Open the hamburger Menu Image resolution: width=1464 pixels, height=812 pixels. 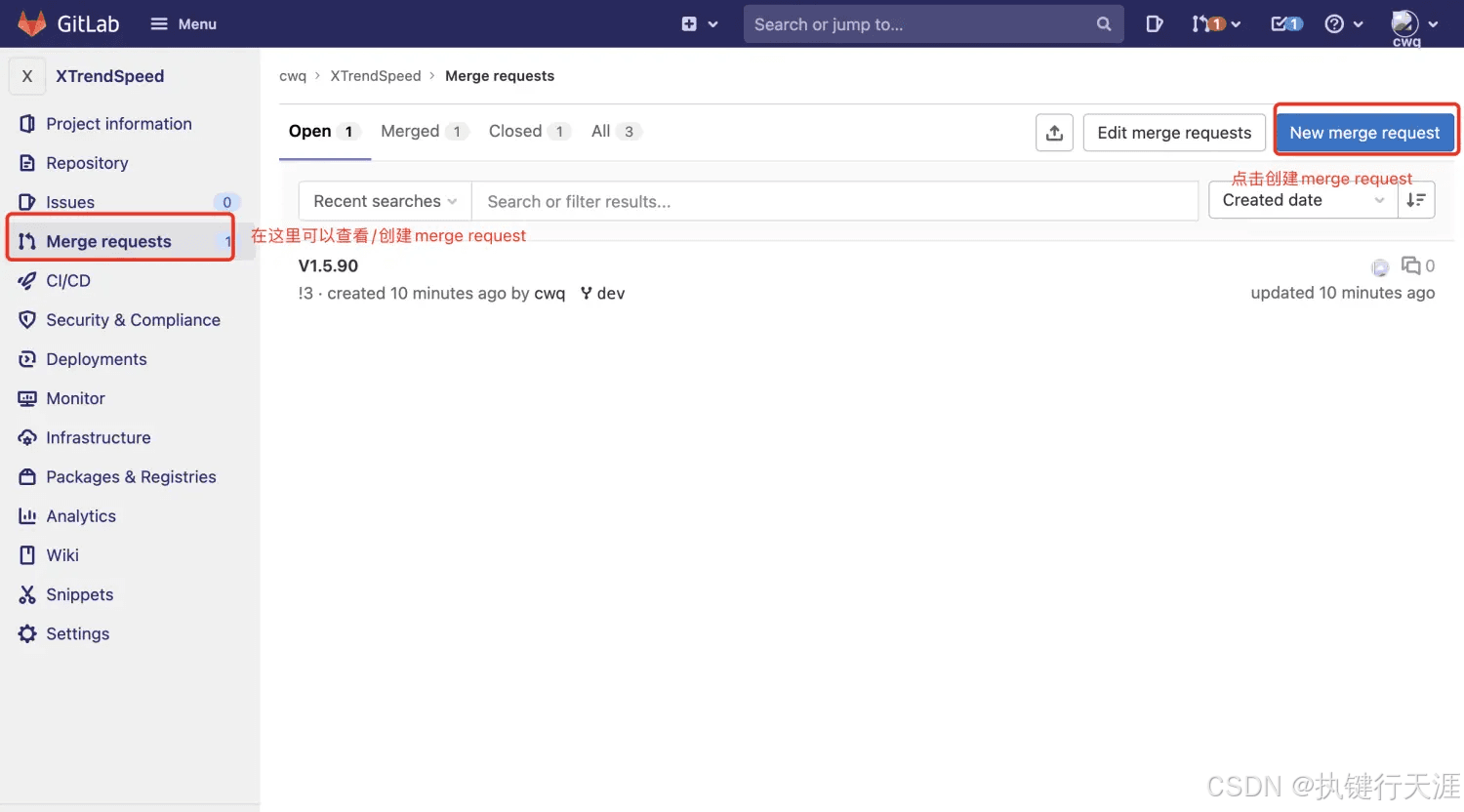(x=183, y=23)
